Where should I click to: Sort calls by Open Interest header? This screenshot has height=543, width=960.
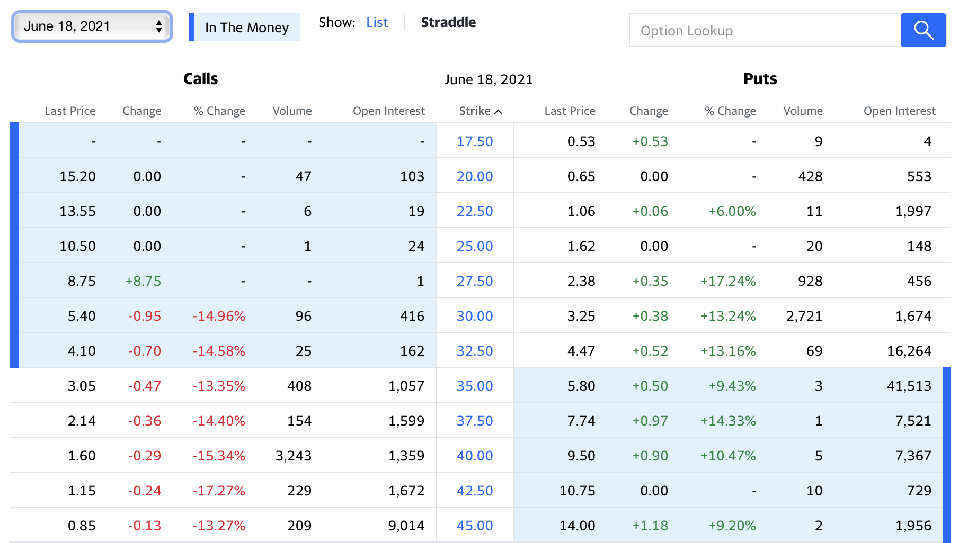click(389, 111)
